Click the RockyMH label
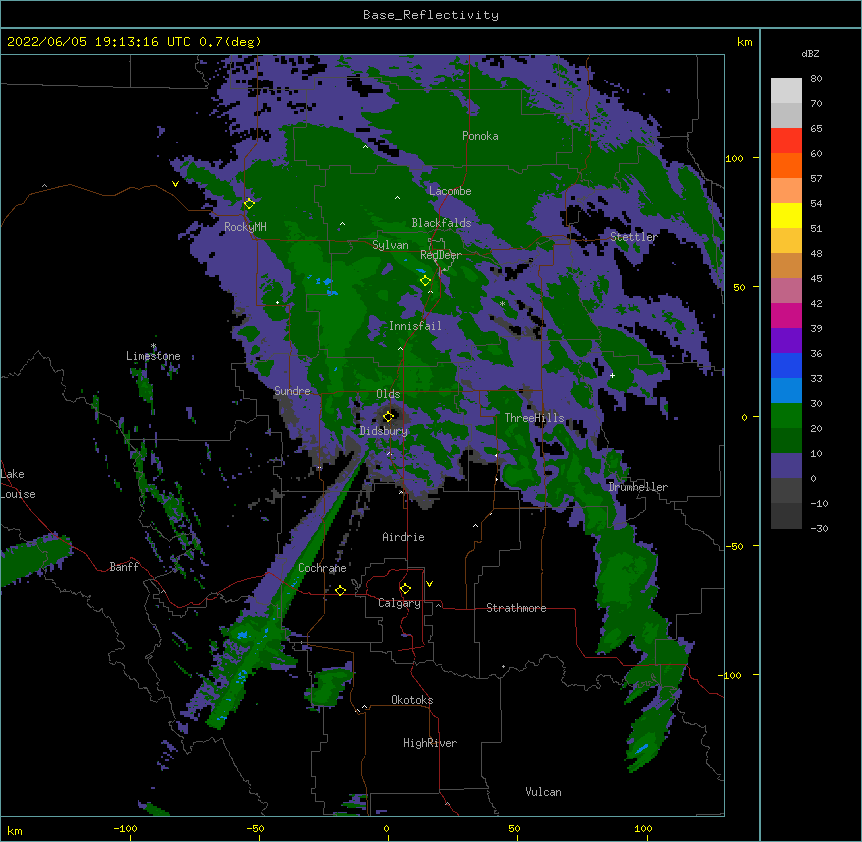This screenshot has width=862, height=842. pyautogui.click(x=245, y=227)
